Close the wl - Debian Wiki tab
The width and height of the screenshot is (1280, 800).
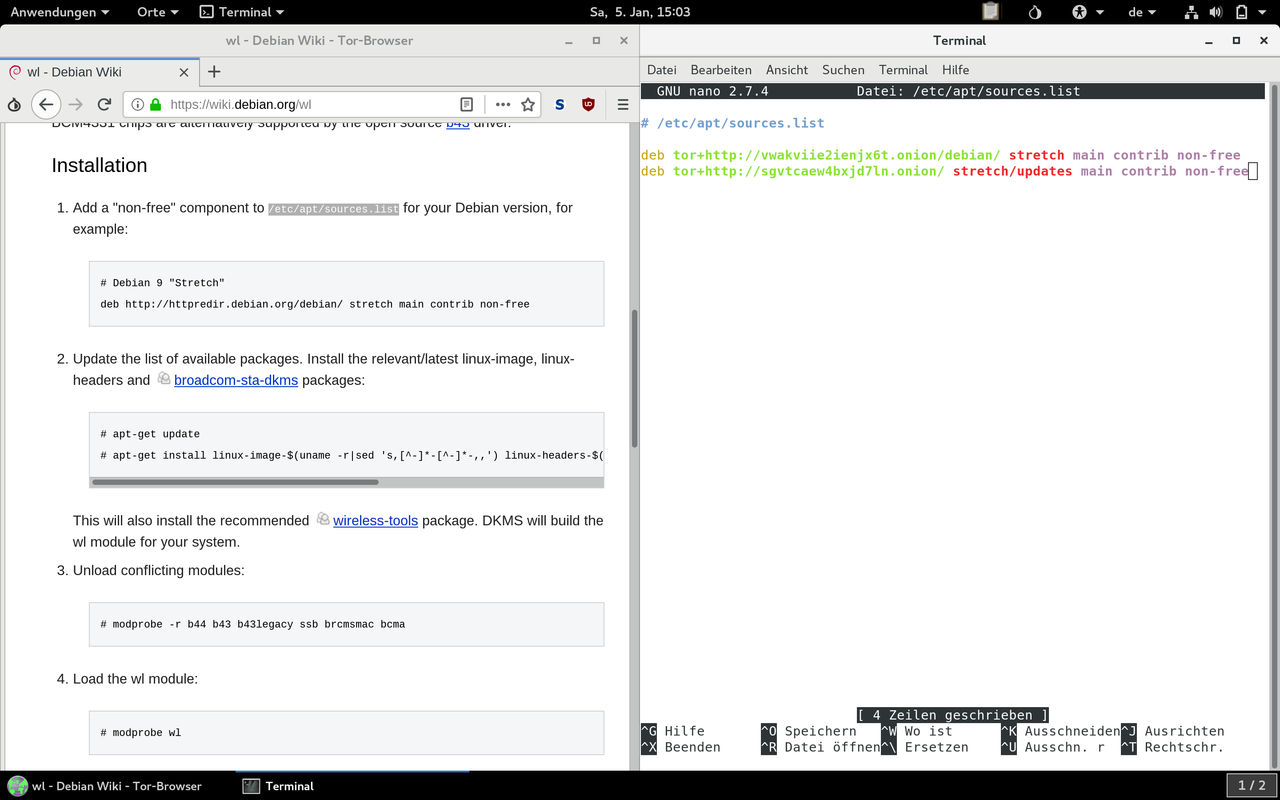184,72
